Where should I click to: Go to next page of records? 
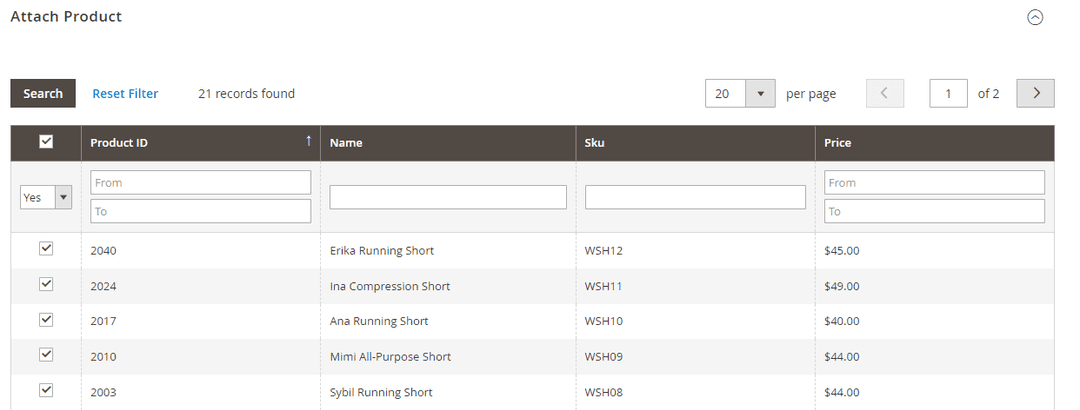1035,93
